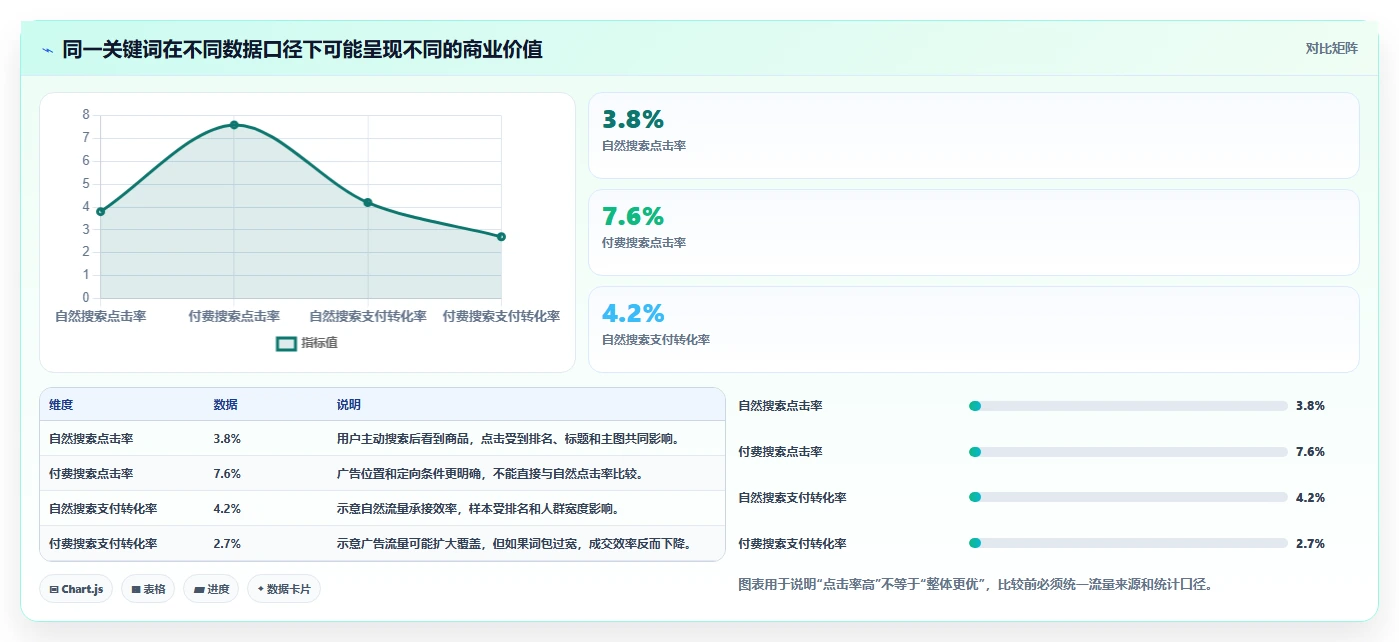This screenshot has height=642, width=1399.
Task: Click the 指标值 legend label
Action: (320, 343)
